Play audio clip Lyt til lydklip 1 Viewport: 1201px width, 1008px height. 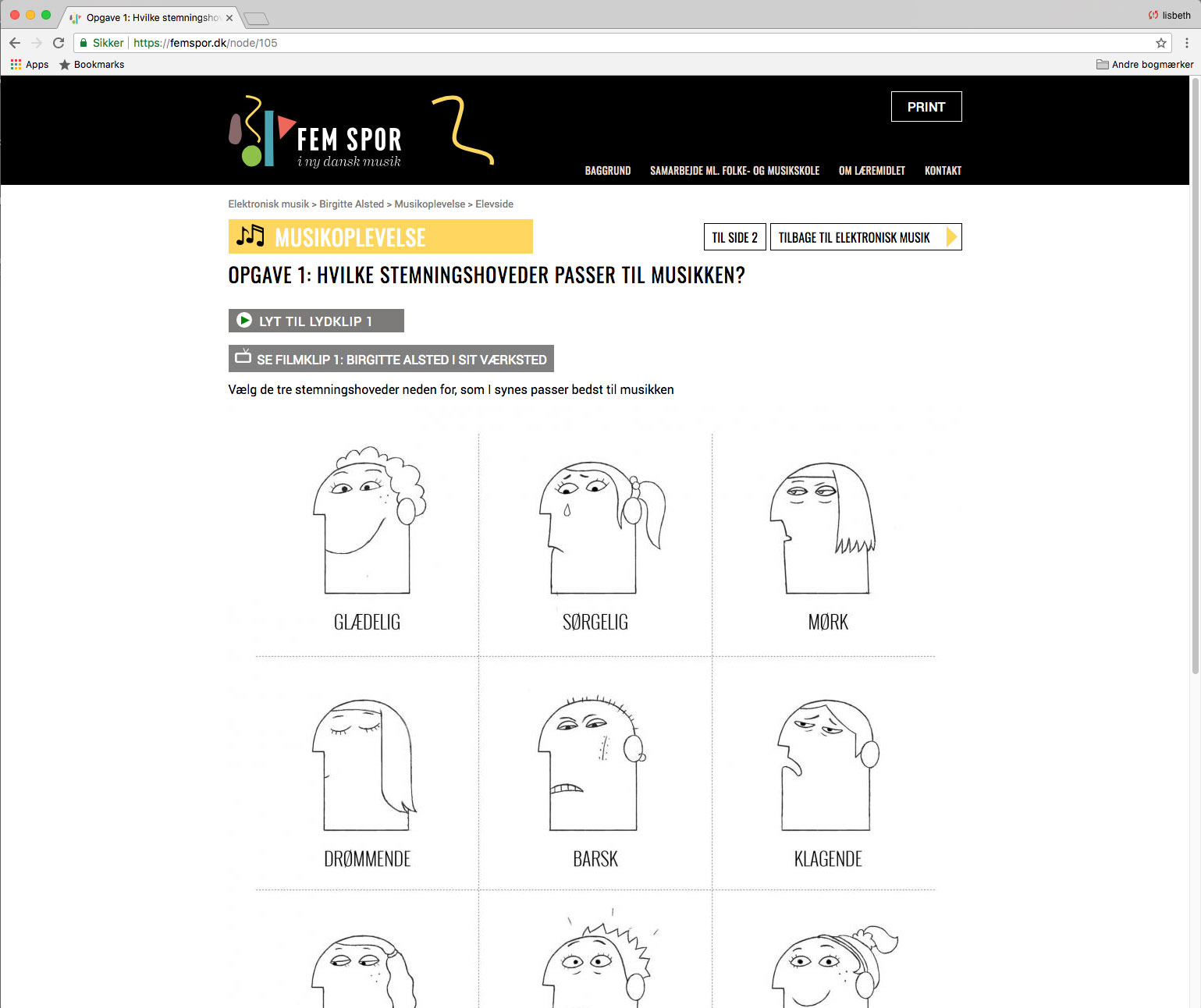pyautogui.click(x=316, y=321)
